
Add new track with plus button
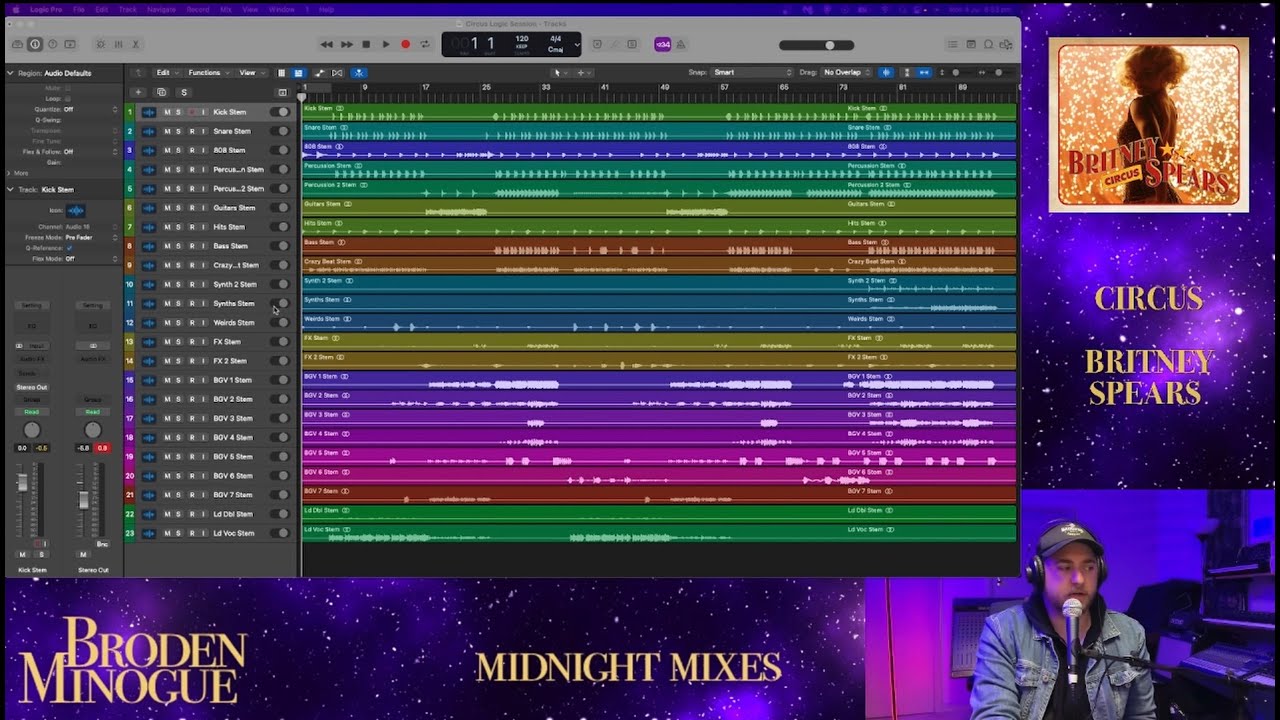click(x=139, y=92)
